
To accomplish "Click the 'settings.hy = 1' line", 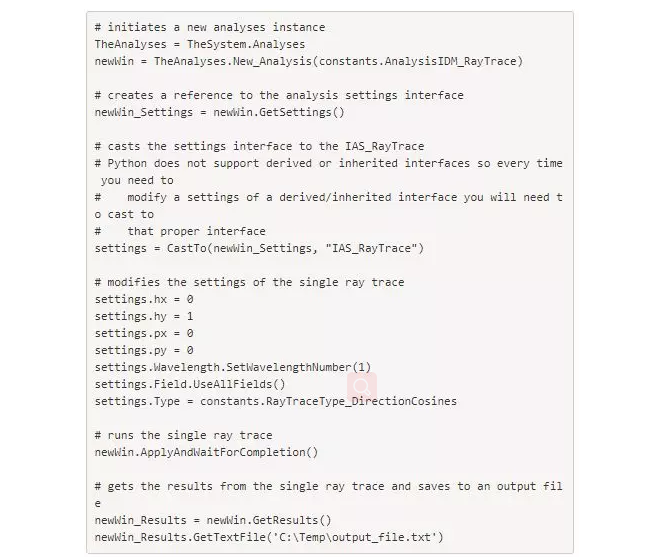I will pyautogui.click(x=144, y=316).
